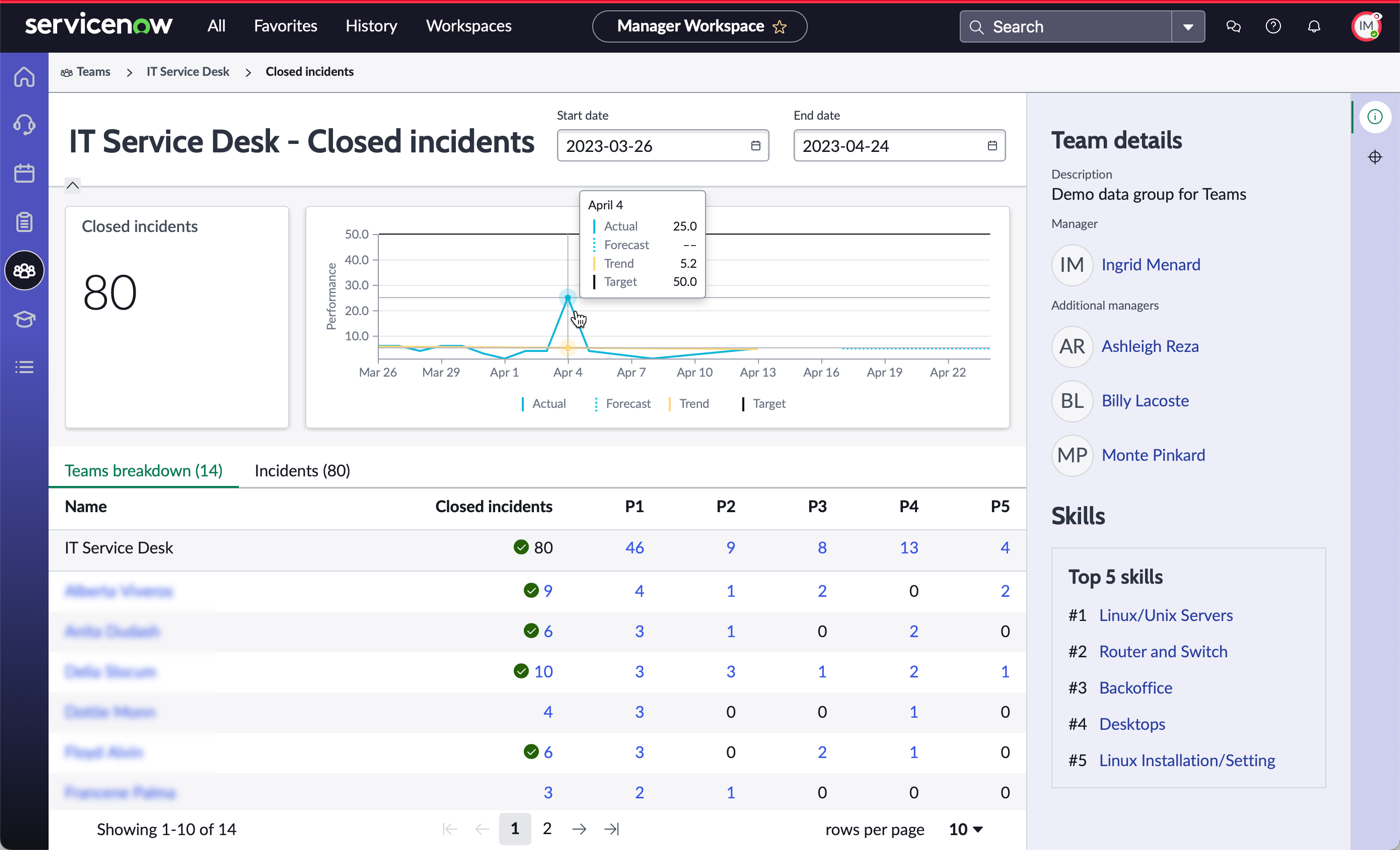Open the notifications bell icon
The image size is (1400, 850).
[x=1314, y=27]
